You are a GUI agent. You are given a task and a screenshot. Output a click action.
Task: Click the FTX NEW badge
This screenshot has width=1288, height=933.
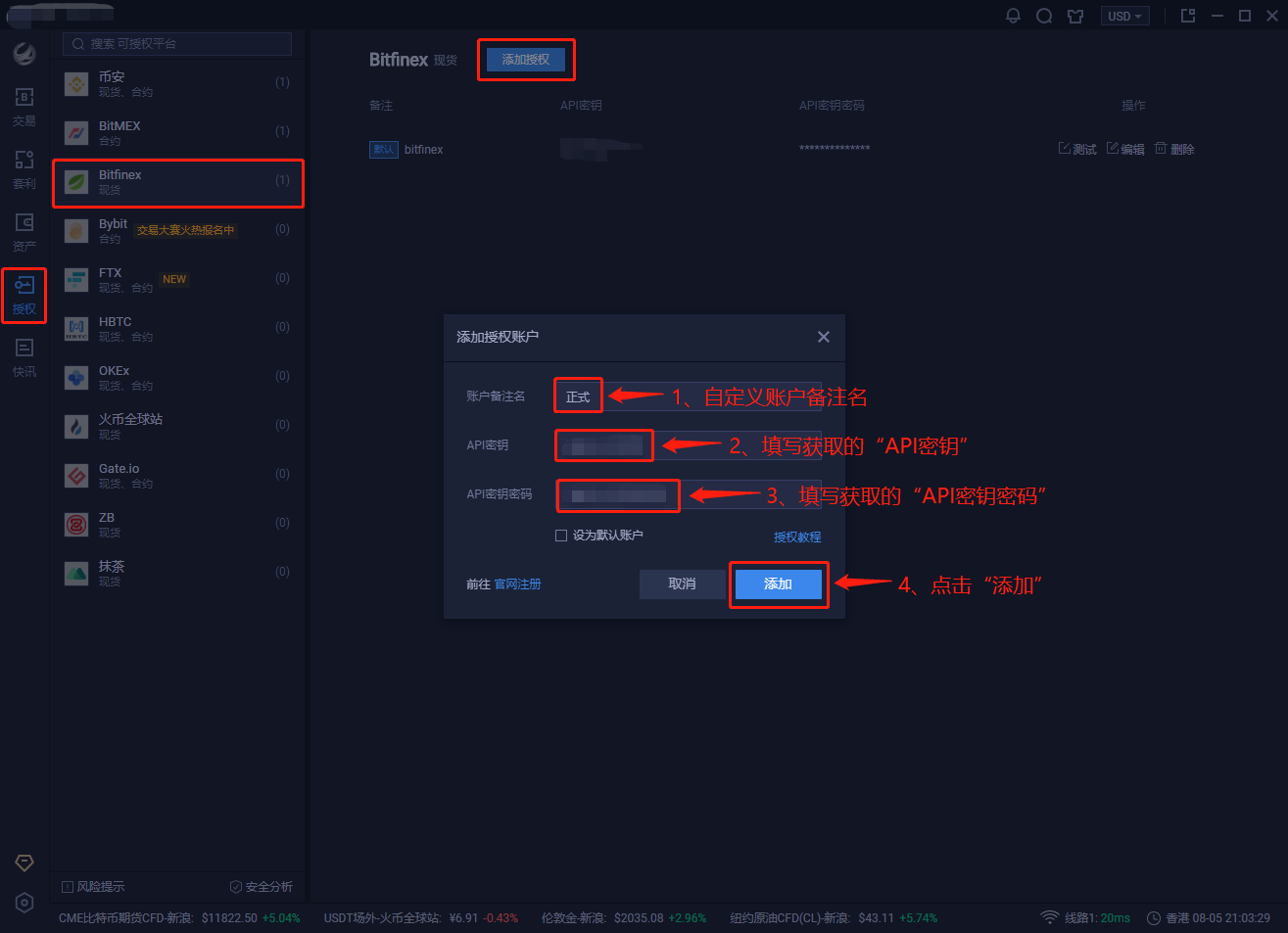[174, 279]
